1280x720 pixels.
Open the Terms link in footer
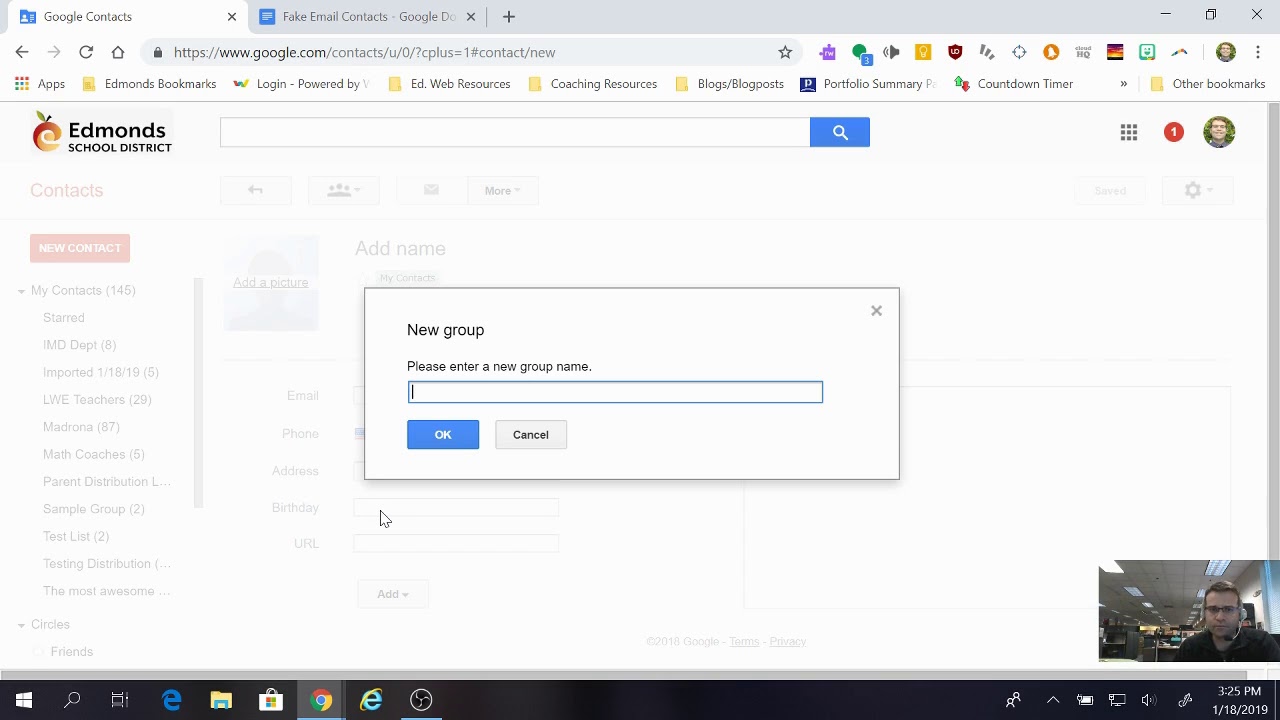click(744, 642)
